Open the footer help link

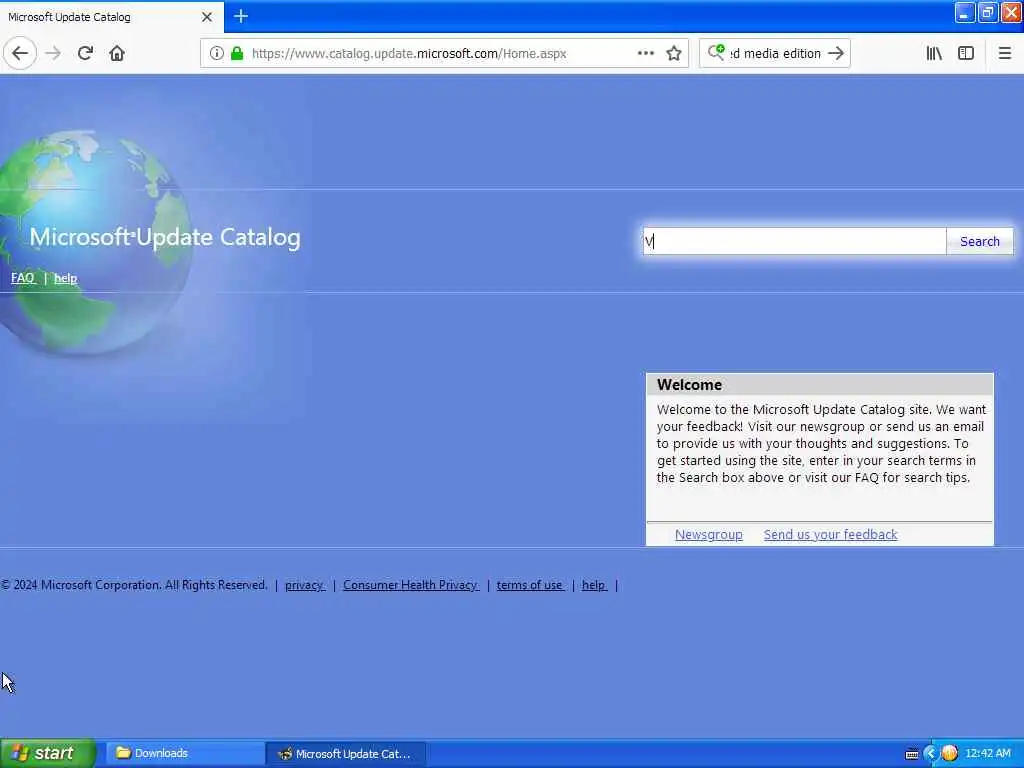(594, 585)
